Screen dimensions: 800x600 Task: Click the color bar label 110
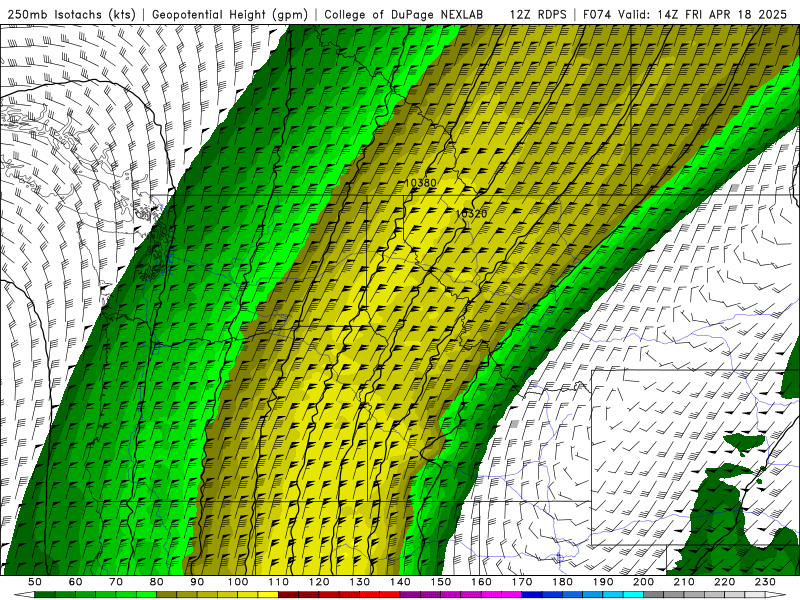(279, 582)
